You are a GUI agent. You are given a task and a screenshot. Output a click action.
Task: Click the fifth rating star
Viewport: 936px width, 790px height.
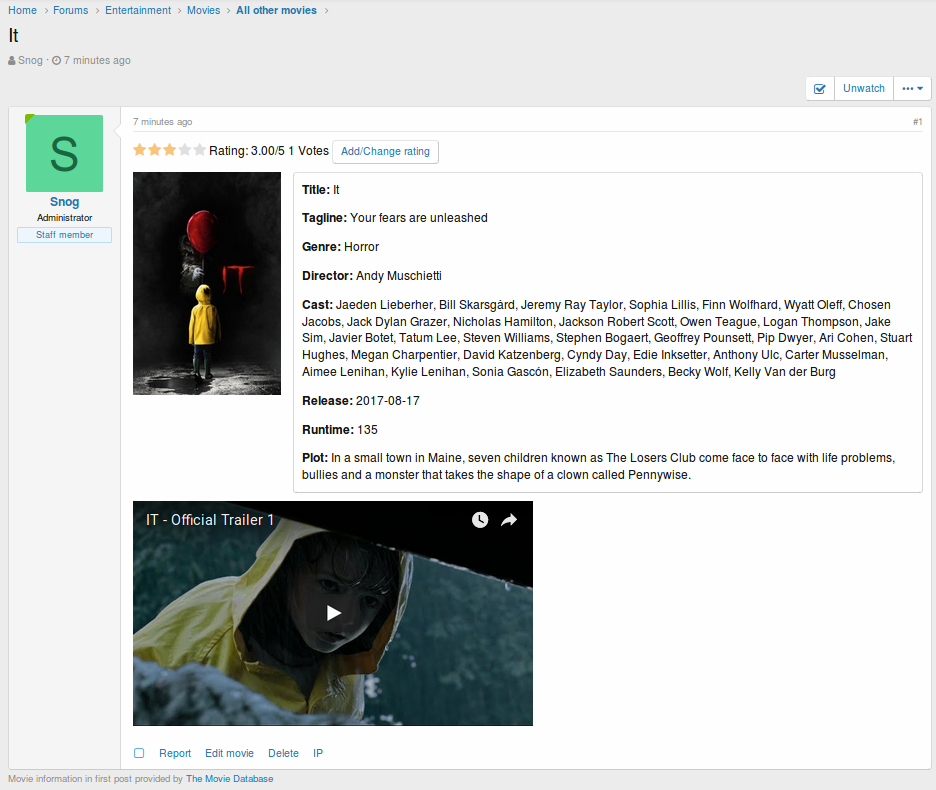point(200,150)
